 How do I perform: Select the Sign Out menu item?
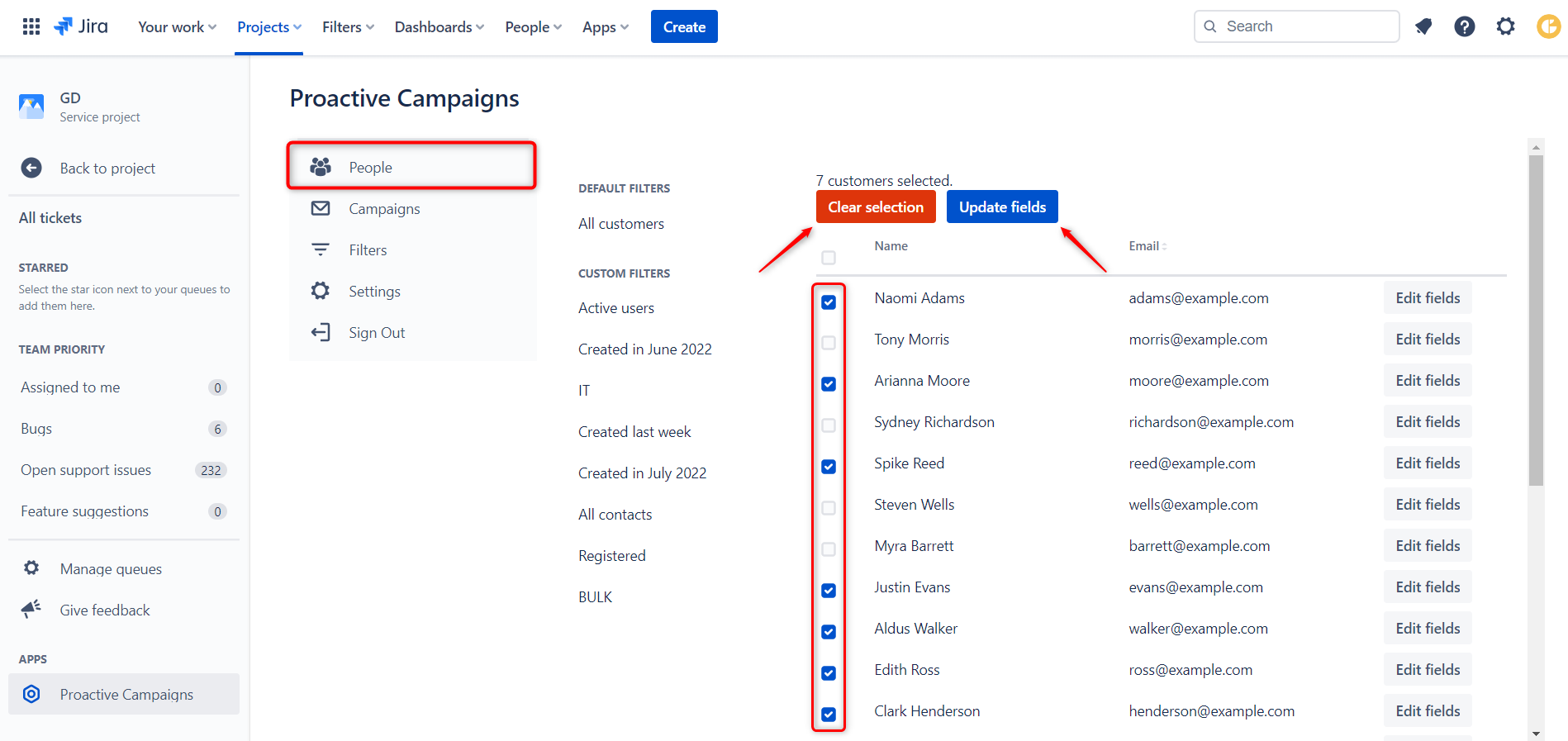412,332
